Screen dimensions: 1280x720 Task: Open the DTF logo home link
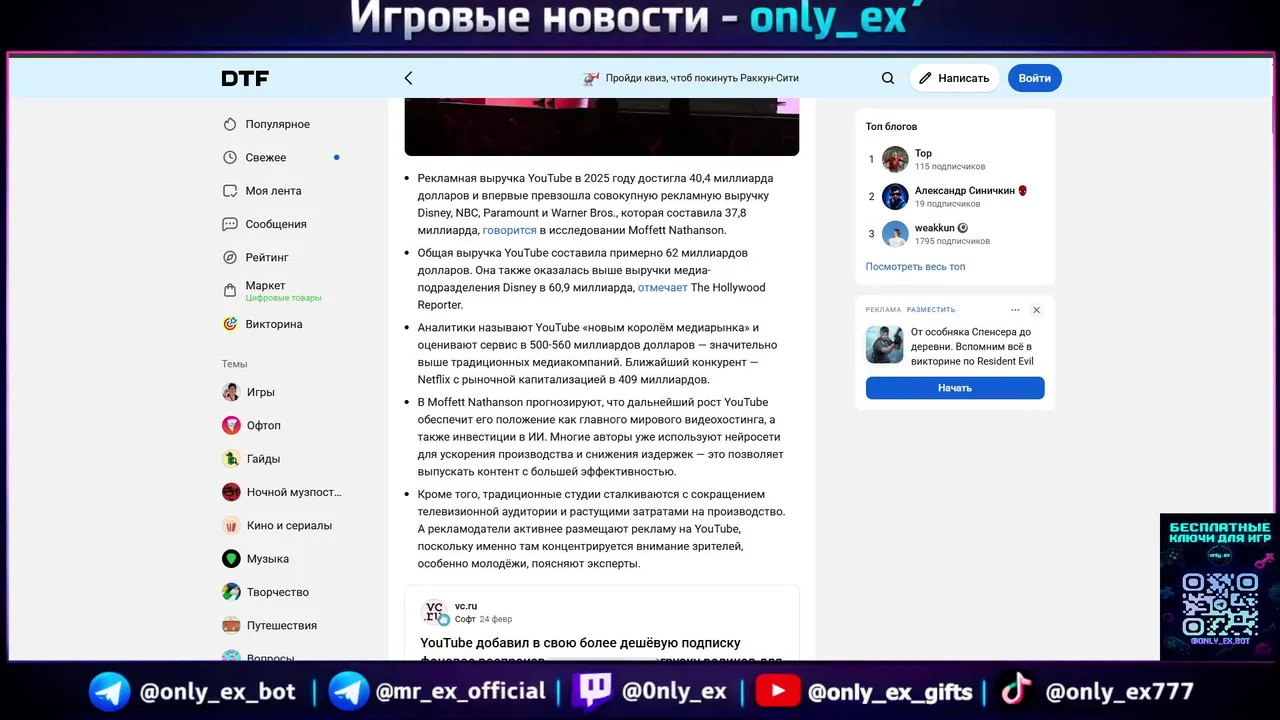point(245,78)
